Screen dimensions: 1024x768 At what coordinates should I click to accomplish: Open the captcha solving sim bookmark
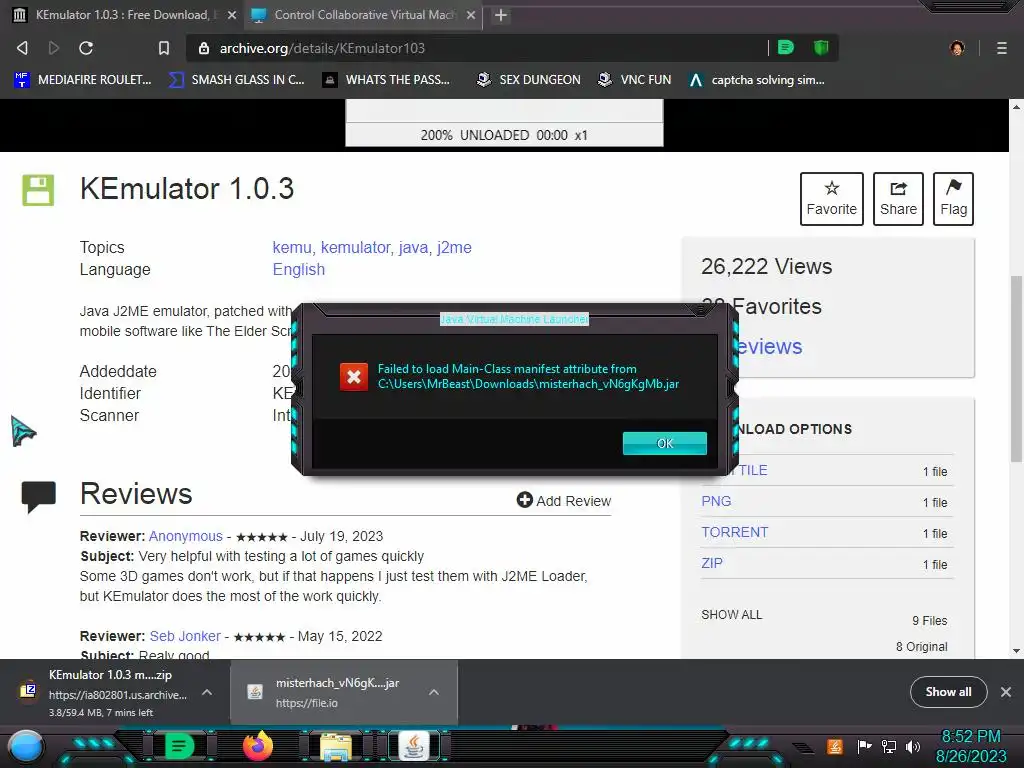pos(757,80)
